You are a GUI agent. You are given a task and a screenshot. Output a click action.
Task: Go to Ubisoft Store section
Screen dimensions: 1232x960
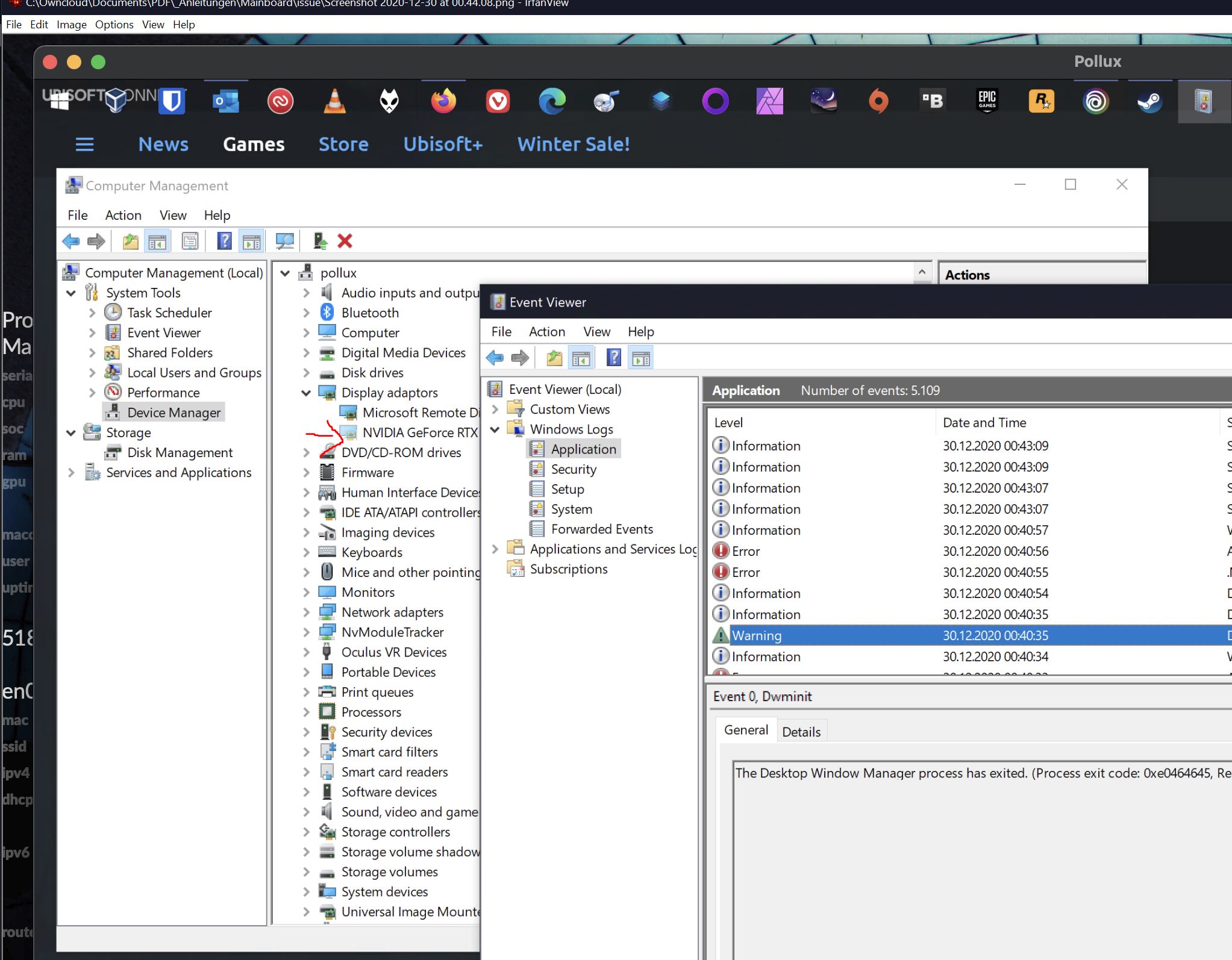click(343, 145)
